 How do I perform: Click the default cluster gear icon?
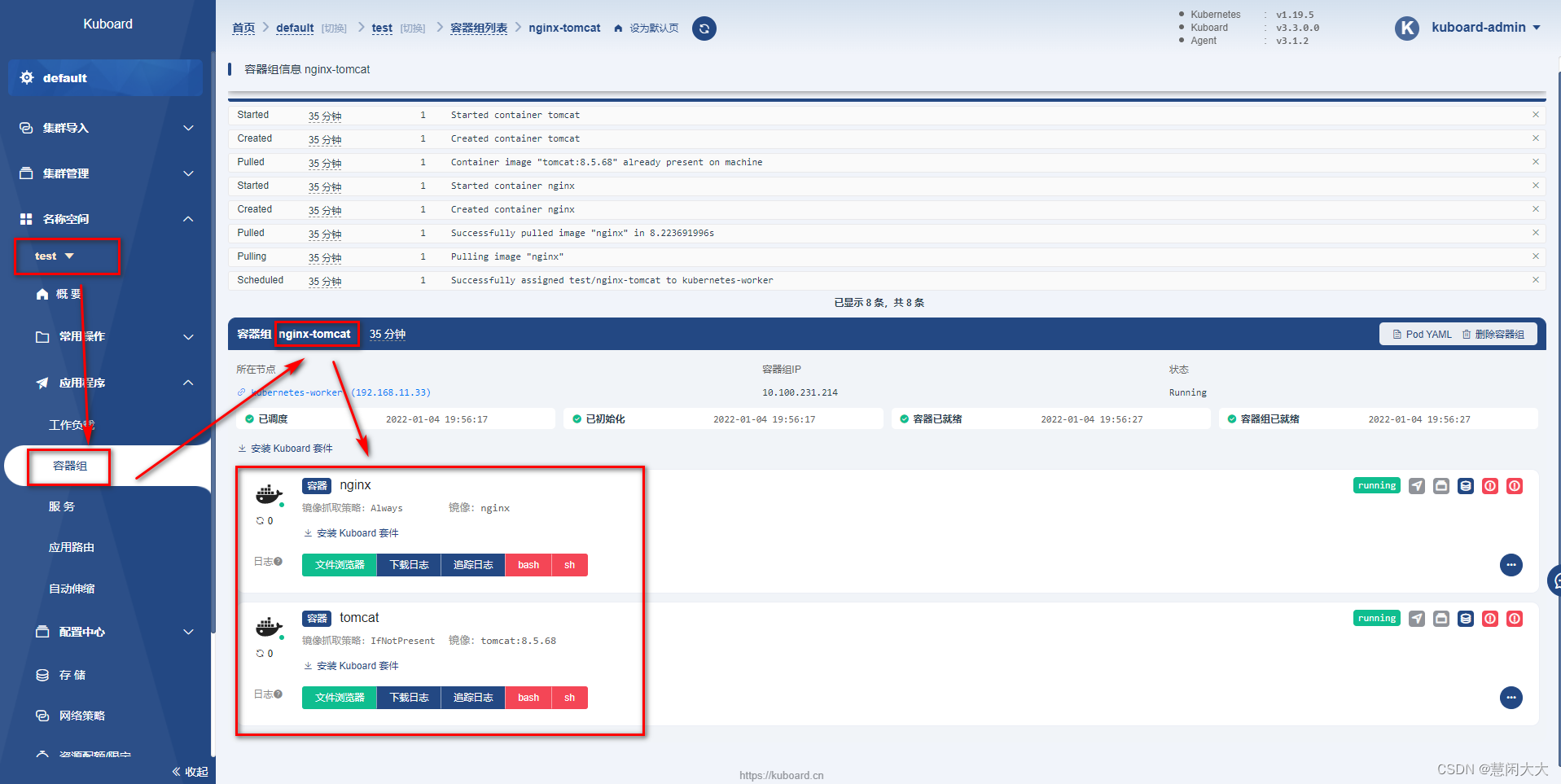(x=27, y=77)
